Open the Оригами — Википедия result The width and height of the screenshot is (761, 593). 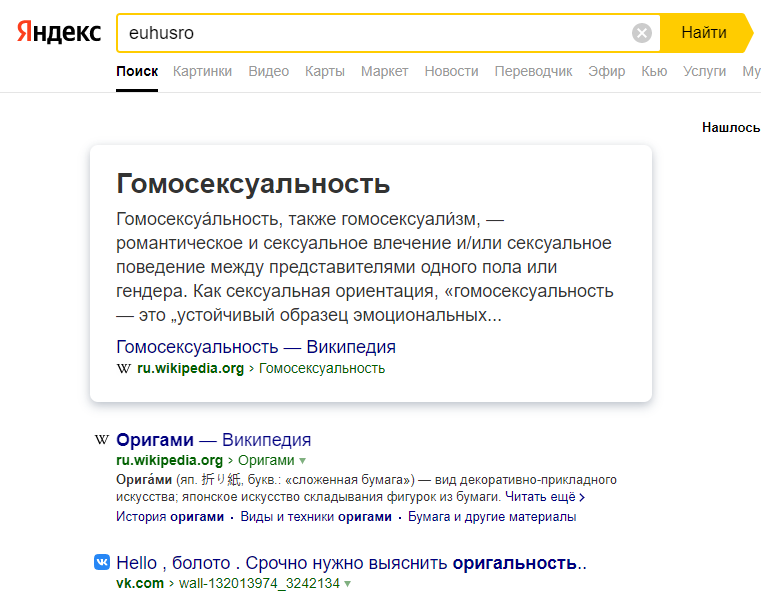pos(214,440)
